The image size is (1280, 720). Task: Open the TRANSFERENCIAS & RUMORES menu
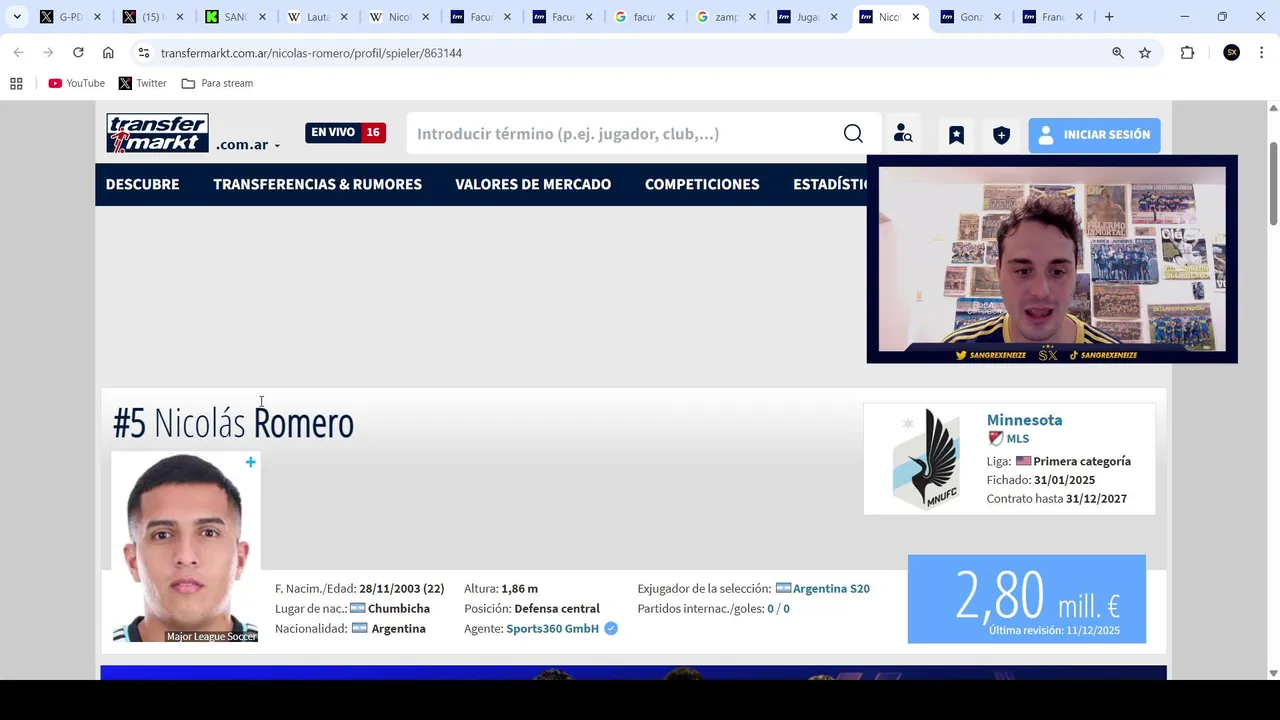pos(317,184)
